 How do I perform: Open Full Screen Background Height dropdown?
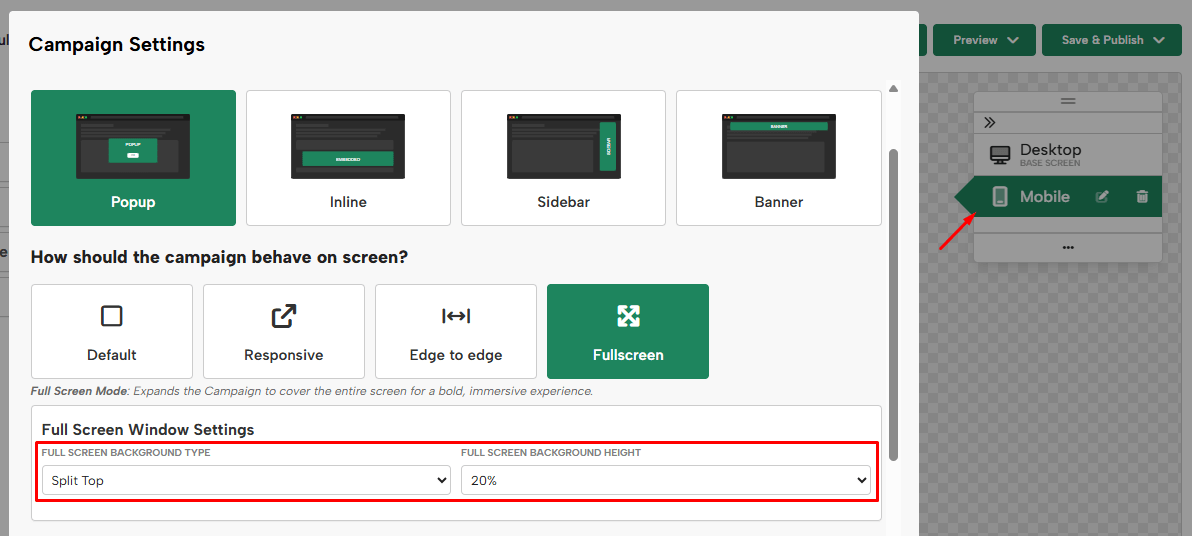pyautogui.click(x=665, y=480)
